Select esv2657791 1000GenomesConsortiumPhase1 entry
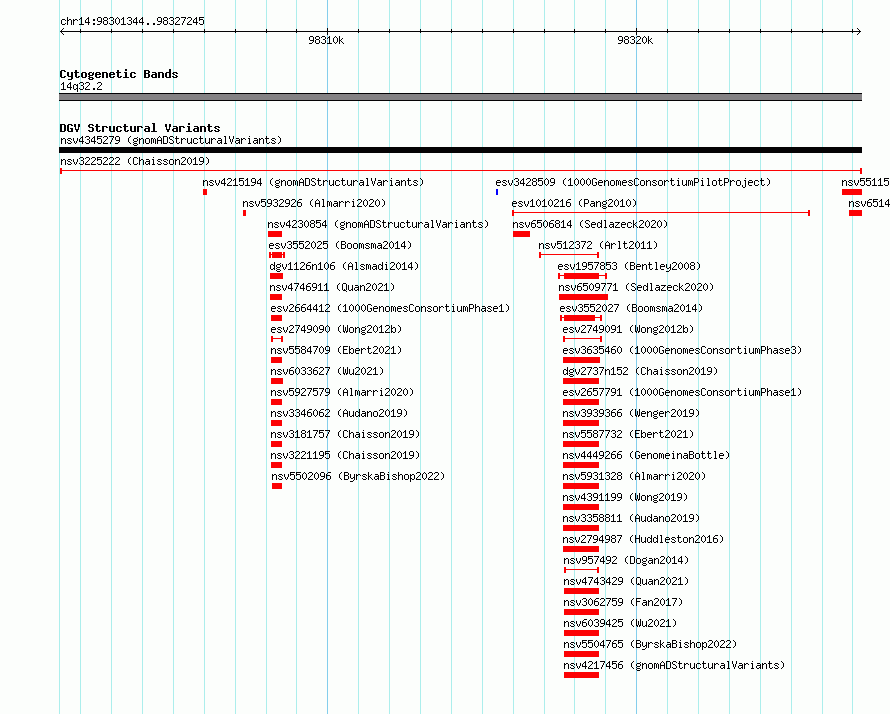The height and width of the screenshot is (714, 890). click(x=682, y=392)
